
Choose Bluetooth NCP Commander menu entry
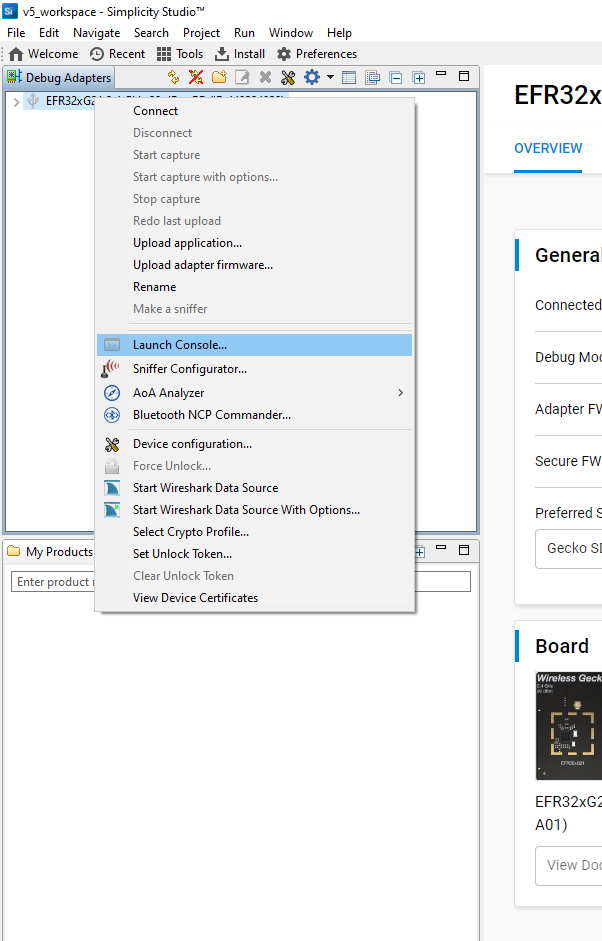tap(211, 415)
